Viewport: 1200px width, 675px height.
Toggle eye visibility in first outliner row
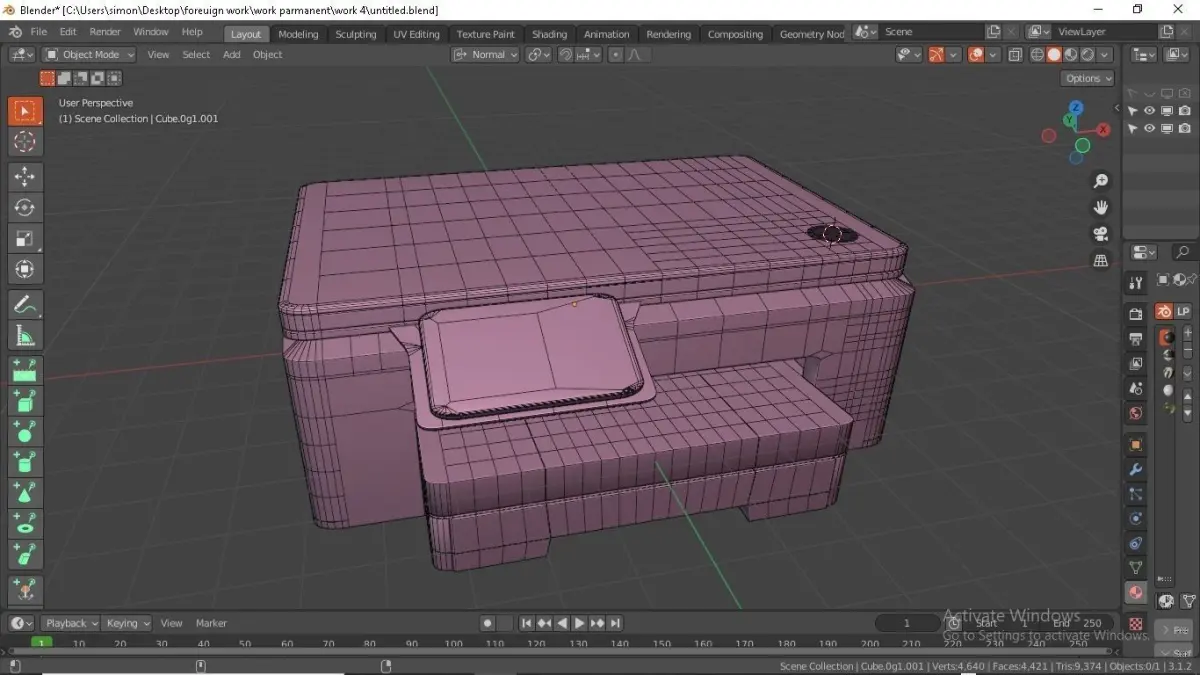click(1150, 111)
